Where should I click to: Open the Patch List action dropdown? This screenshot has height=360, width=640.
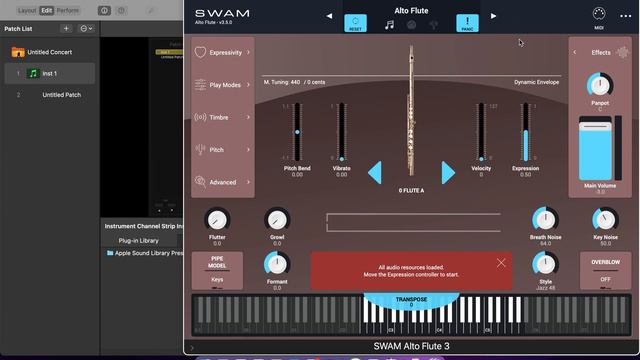point(86,29)
